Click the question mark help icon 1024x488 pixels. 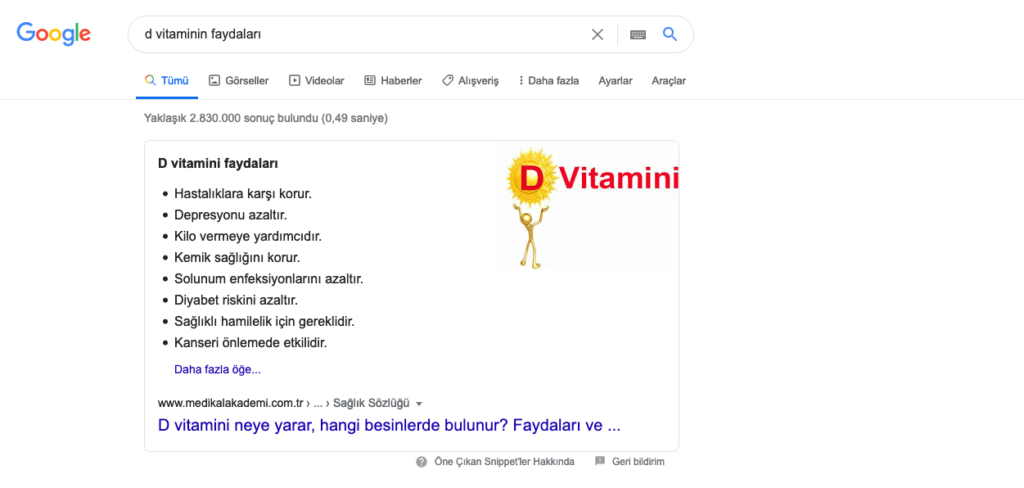pos(422,462)
